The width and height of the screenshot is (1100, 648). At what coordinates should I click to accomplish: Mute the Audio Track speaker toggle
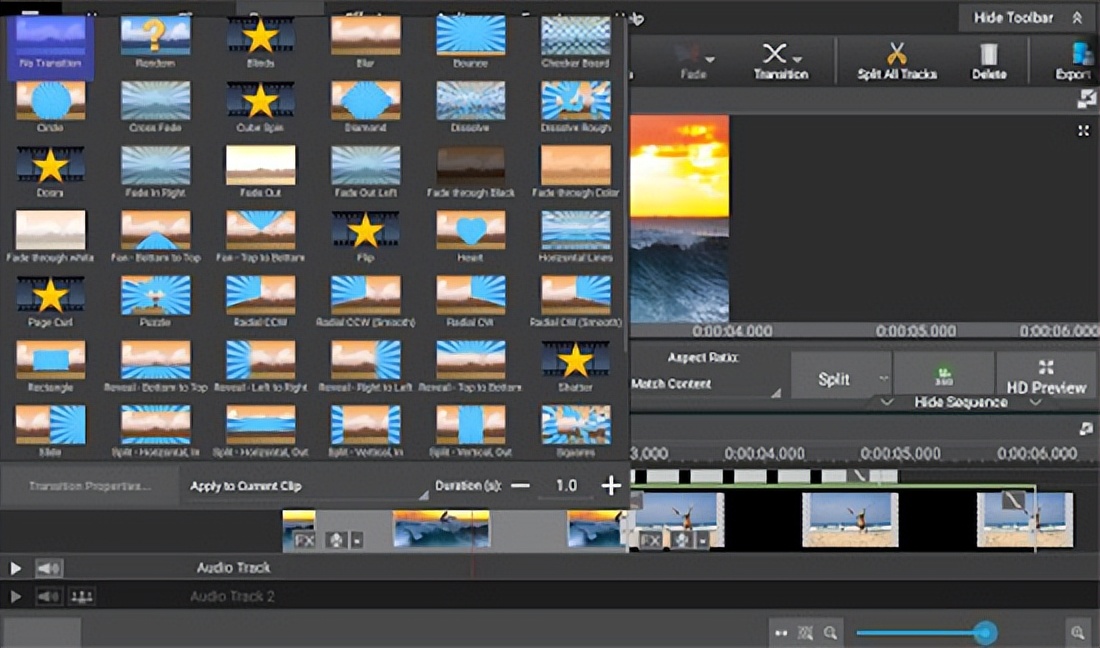pyautogui.click(x=48, y=568)
